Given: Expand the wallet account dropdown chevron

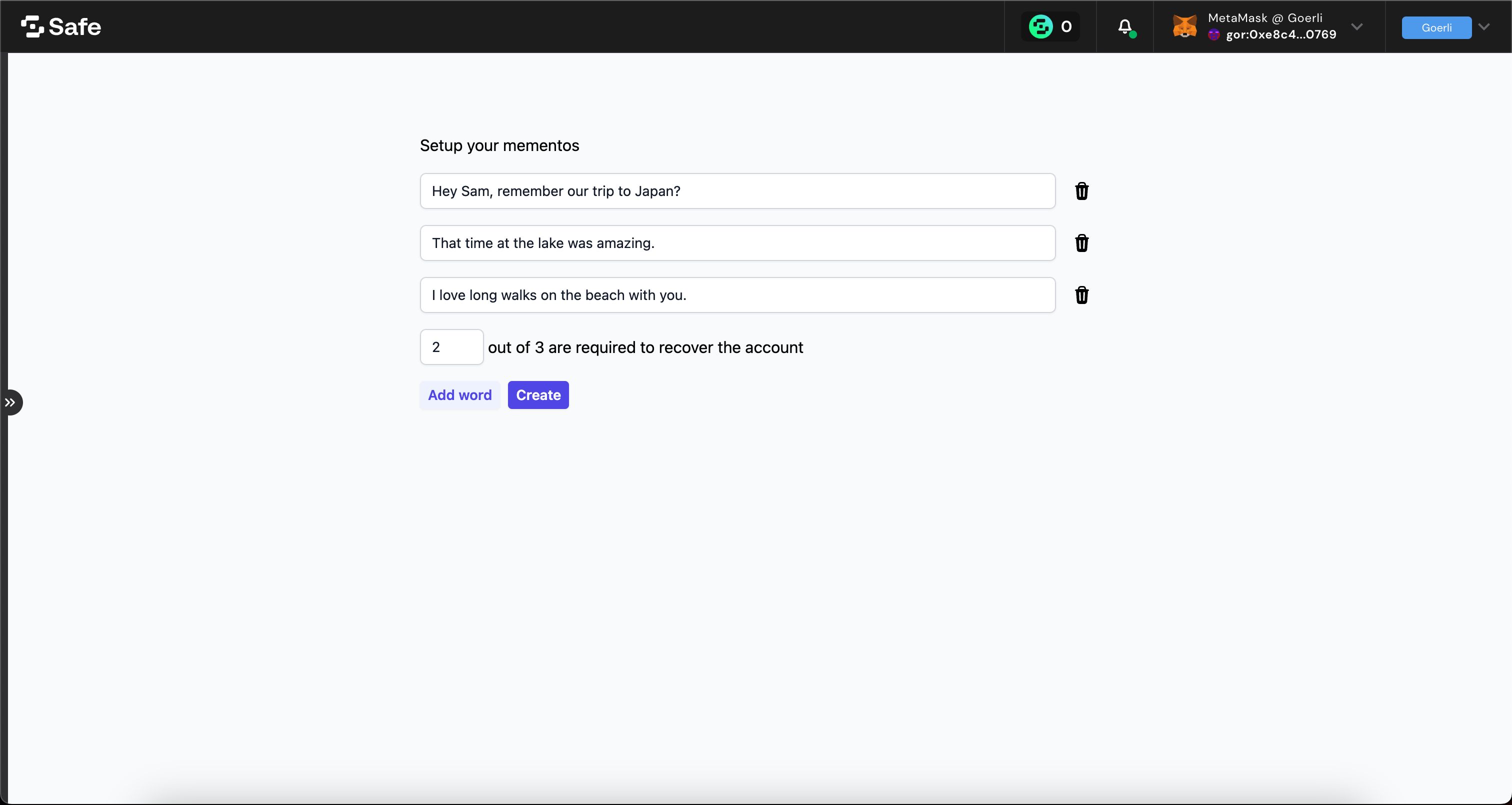Looking at the screenshot, I should 1356,27.
